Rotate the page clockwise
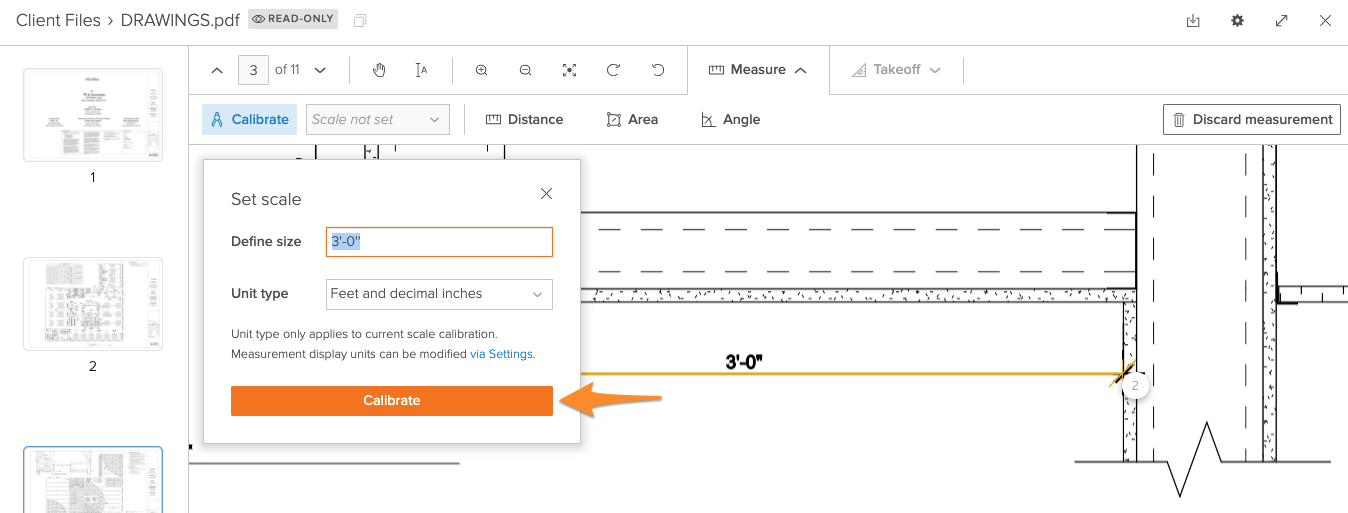The image size is (1348, 513). (x=613, y=70)
